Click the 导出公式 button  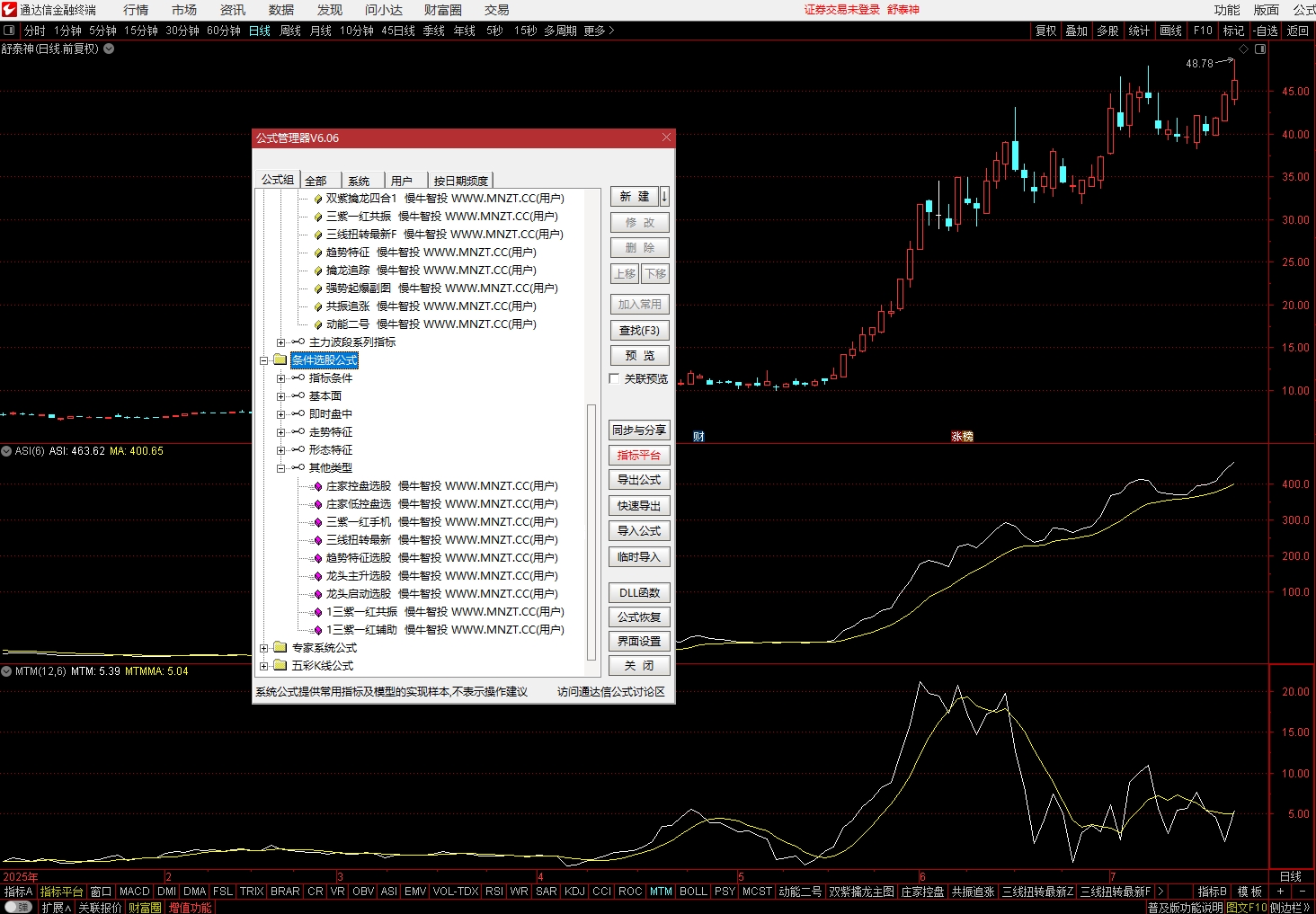point(639,480)
